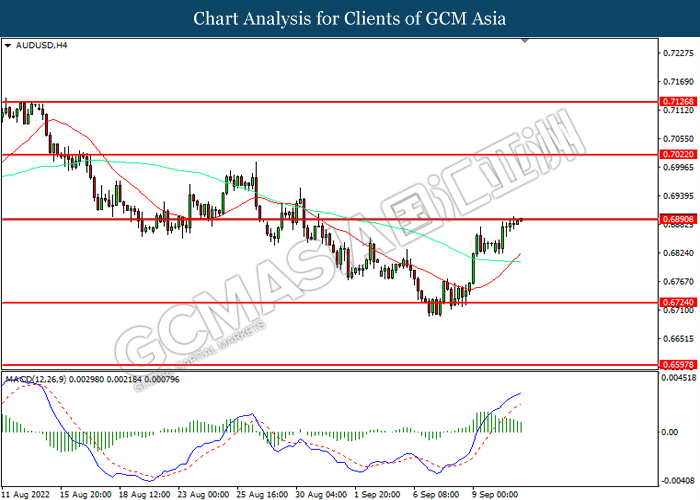Click the 0.69395 price axis value
Viewport: 700px width, 500px height.
click(679, 196)
